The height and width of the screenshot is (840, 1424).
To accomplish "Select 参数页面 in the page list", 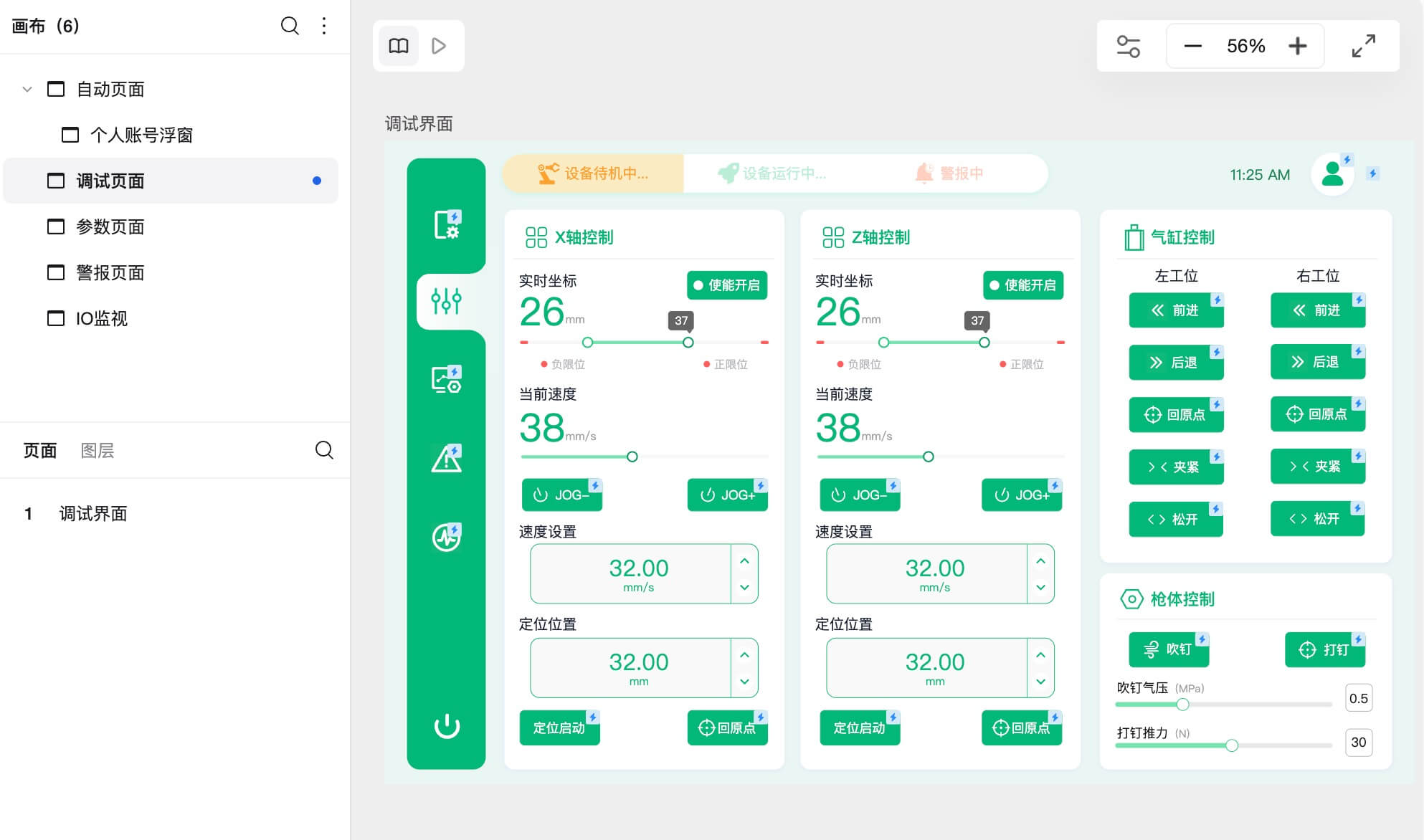I will (110, 226).
